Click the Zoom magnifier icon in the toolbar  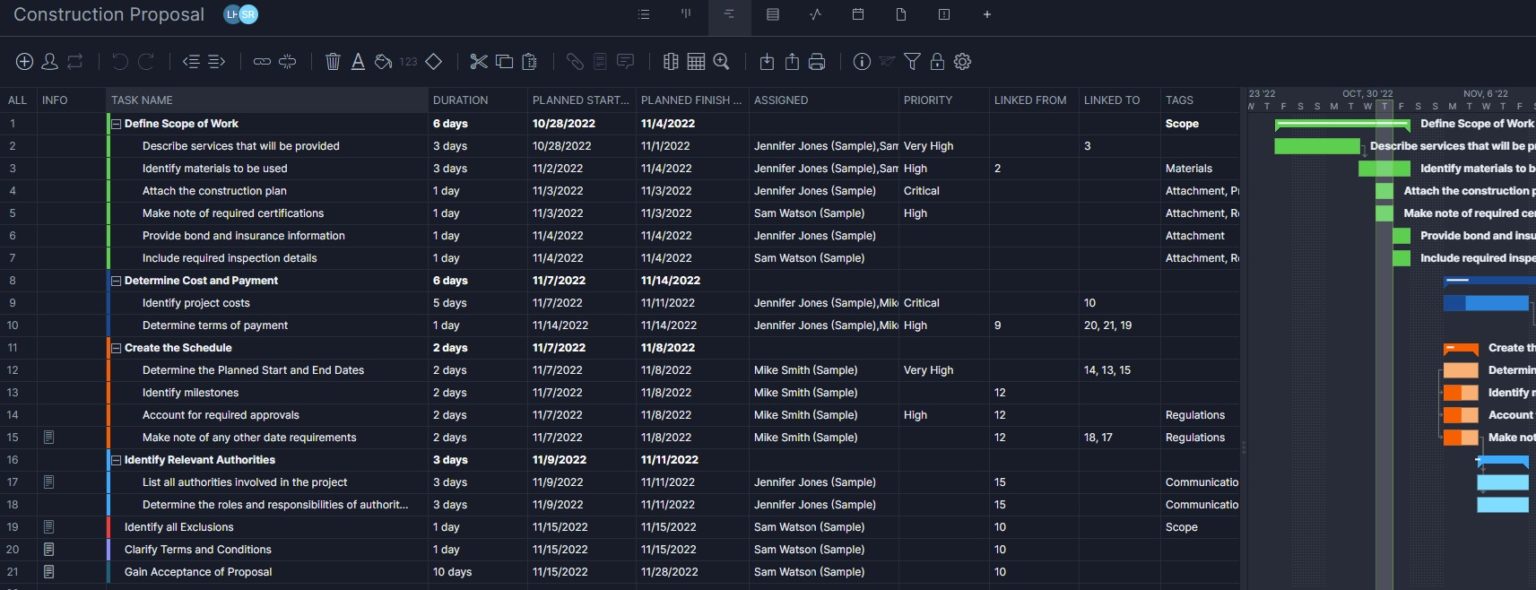[x=722, y=61]
